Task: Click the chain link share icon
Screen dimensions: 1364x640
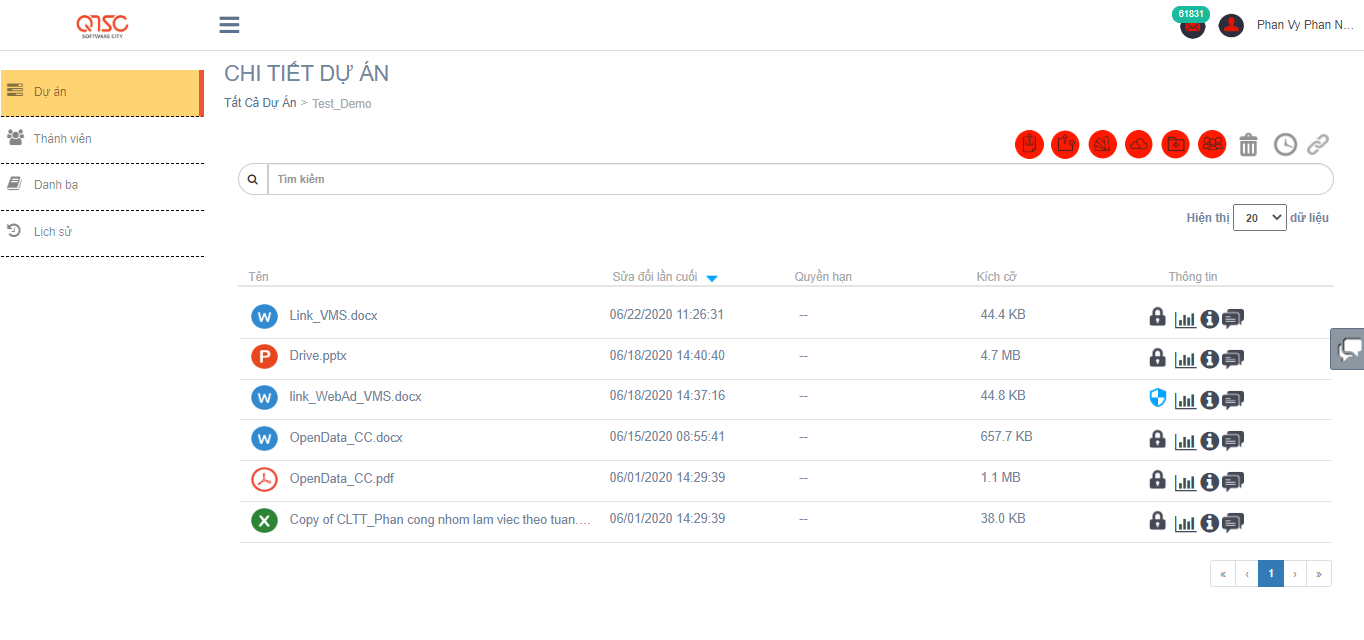Action: click(x=1318, y=145)
